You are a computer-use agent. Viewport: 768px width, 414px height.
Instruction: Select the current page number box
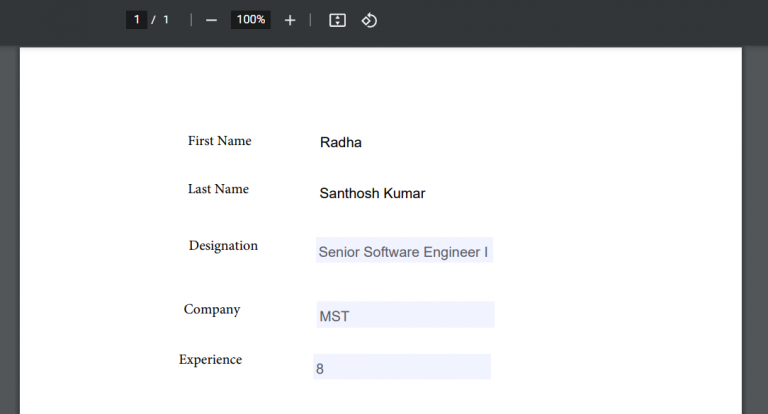click(x=137, y=20)
